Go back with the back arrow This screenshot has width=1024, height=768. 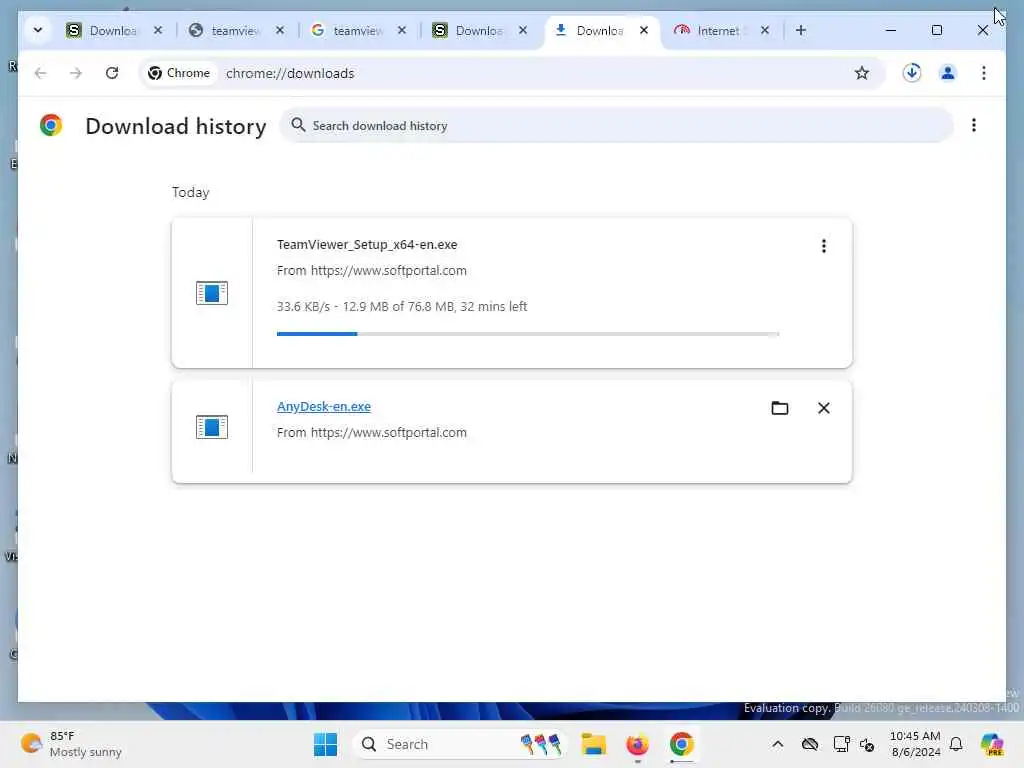[x=40, y=73]
